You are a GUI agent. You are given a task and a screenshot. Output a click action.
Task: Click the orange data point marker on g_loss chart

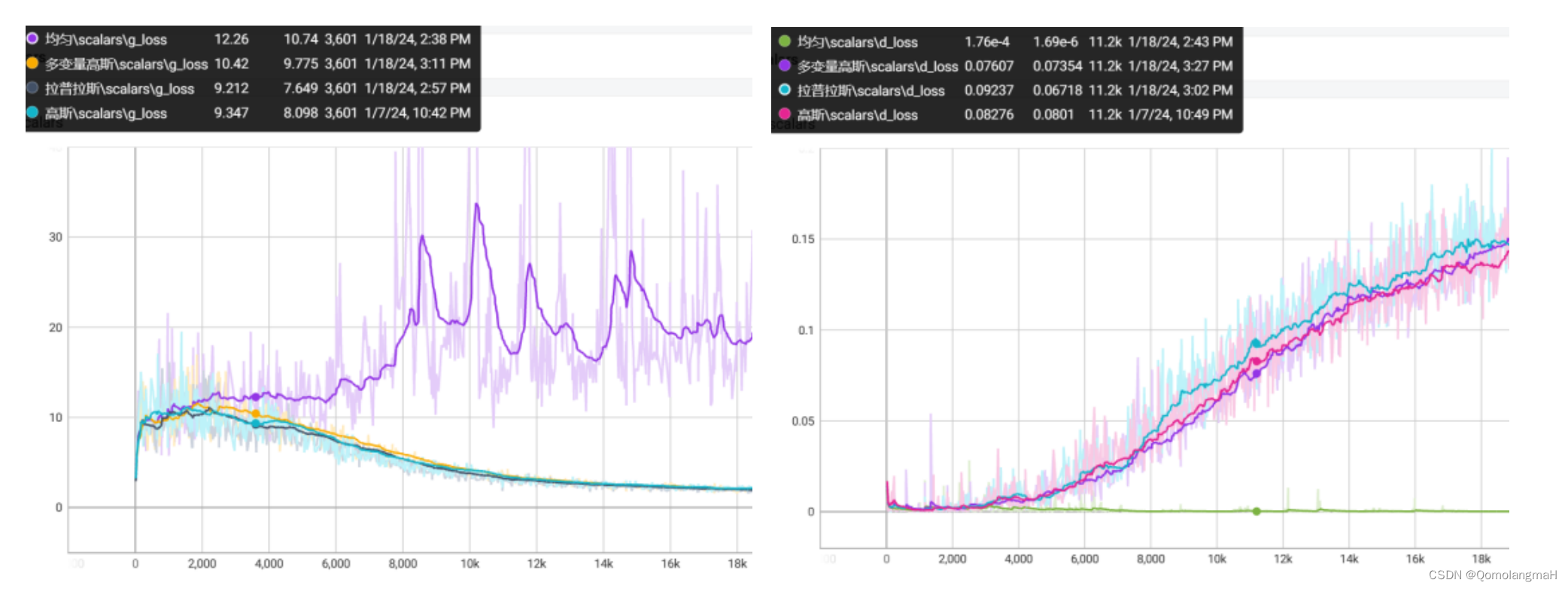point(256,414)
